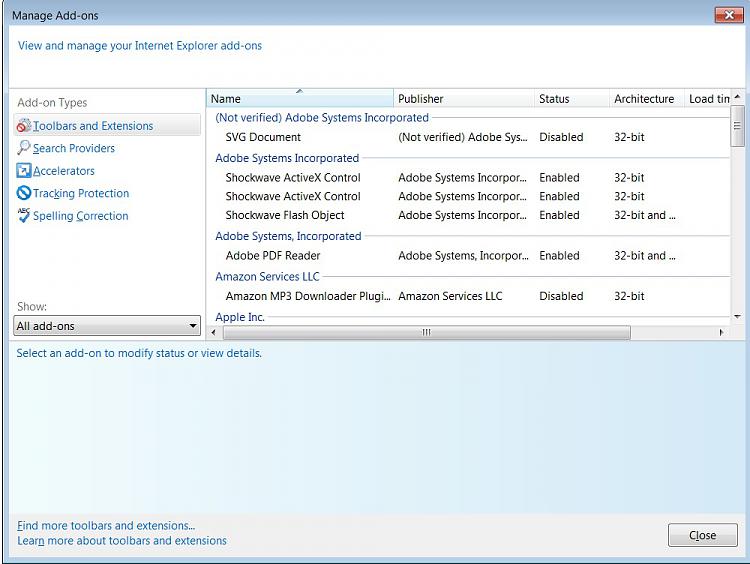Click the Spelling Correction ABC icon

click(23, 215)
